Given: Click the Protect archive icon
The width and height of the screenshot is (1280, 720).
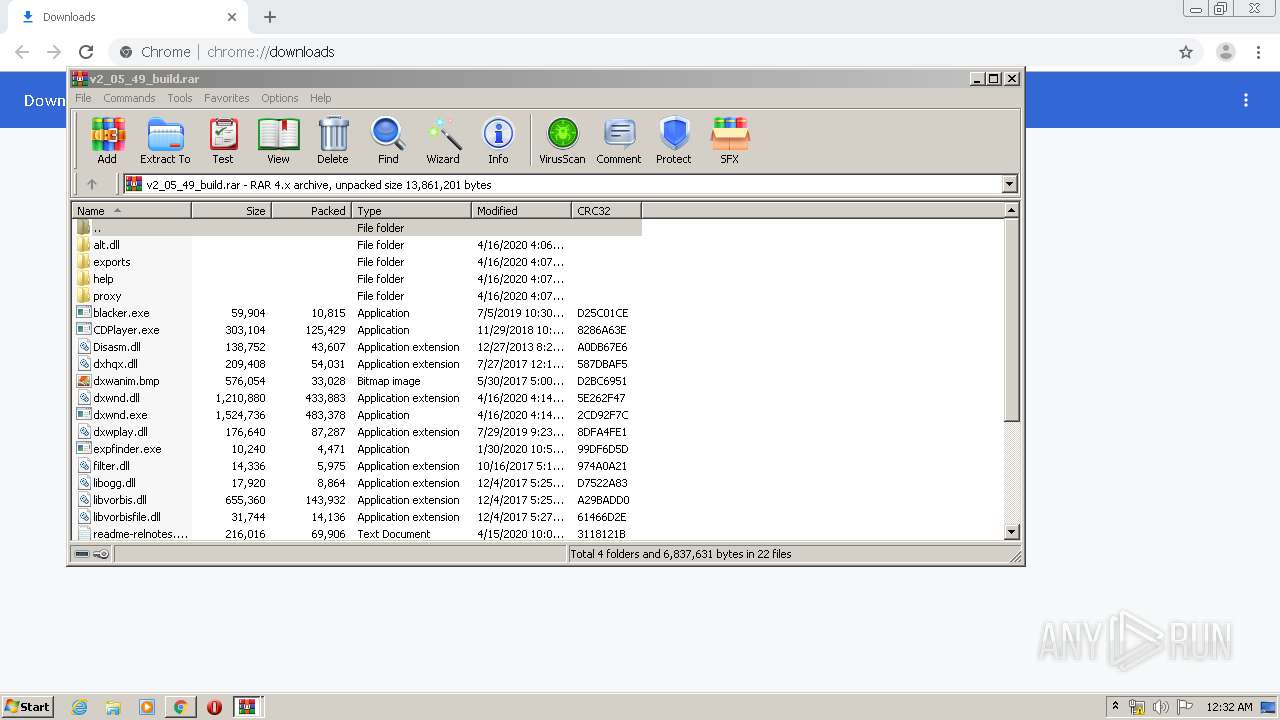Looking at the screenshot, I should pos(674,140).
